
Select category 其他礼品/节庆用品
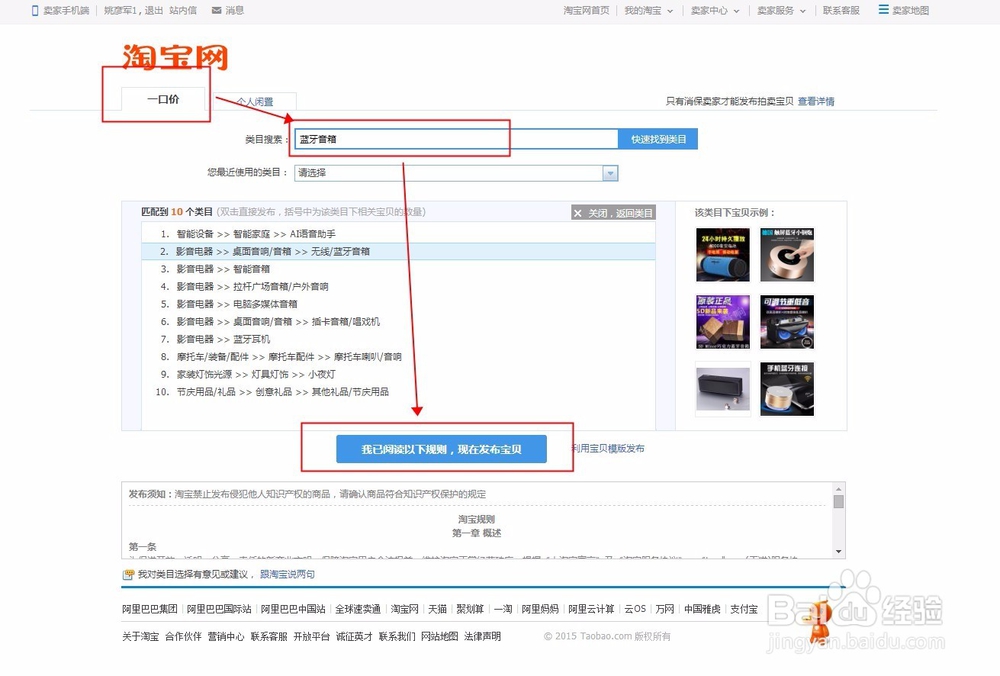(399, 392)
